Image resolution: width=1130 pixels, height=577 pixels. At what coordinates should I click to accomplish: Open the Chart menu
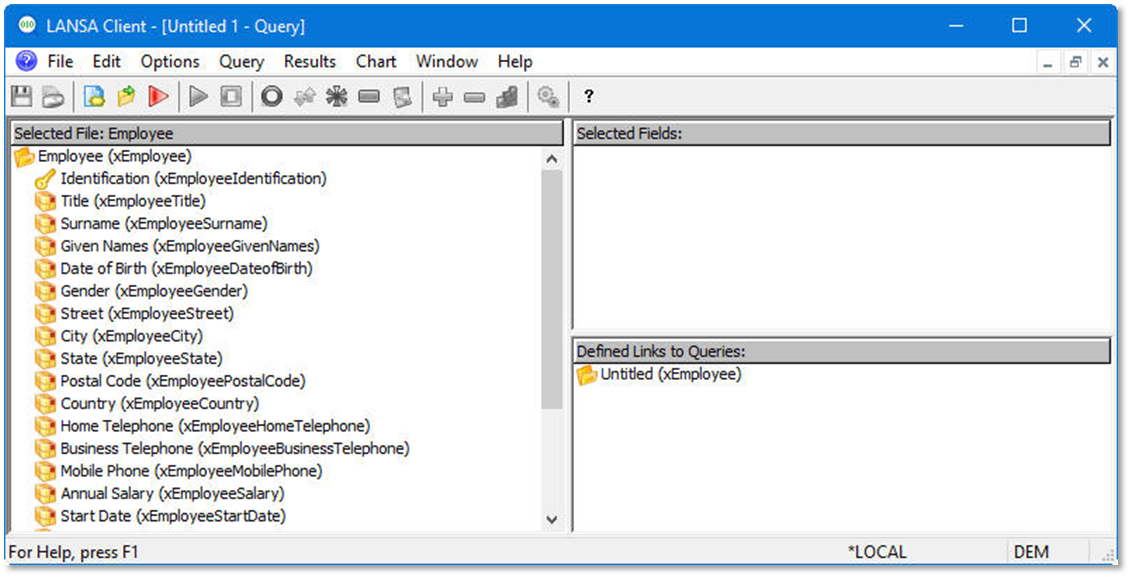(376, 62)
